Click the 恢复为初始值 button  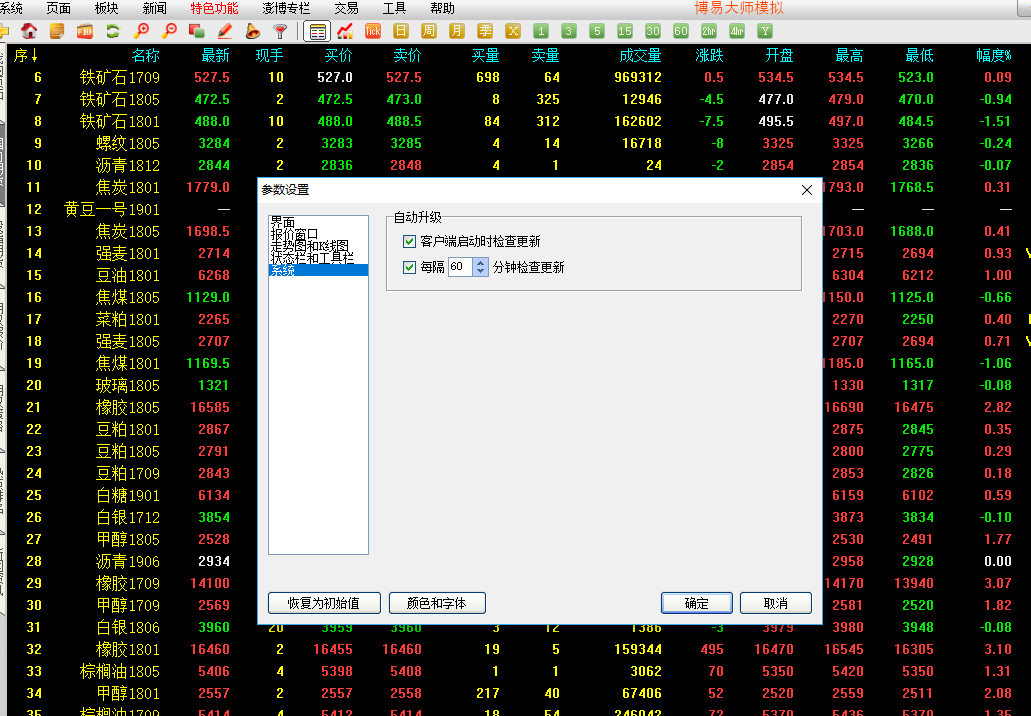(323, 603)
